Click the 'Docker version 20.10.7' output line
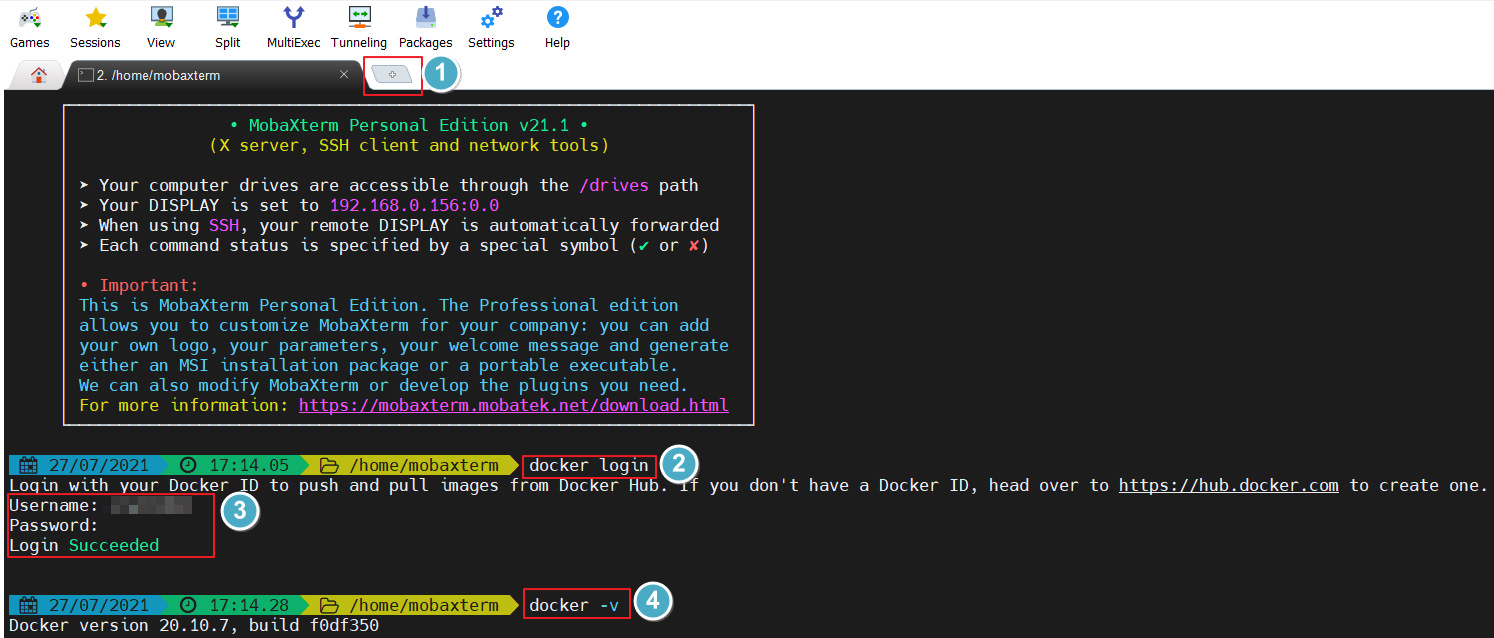The width and height of the screenshot is (1494, 638). click(194, 626)
